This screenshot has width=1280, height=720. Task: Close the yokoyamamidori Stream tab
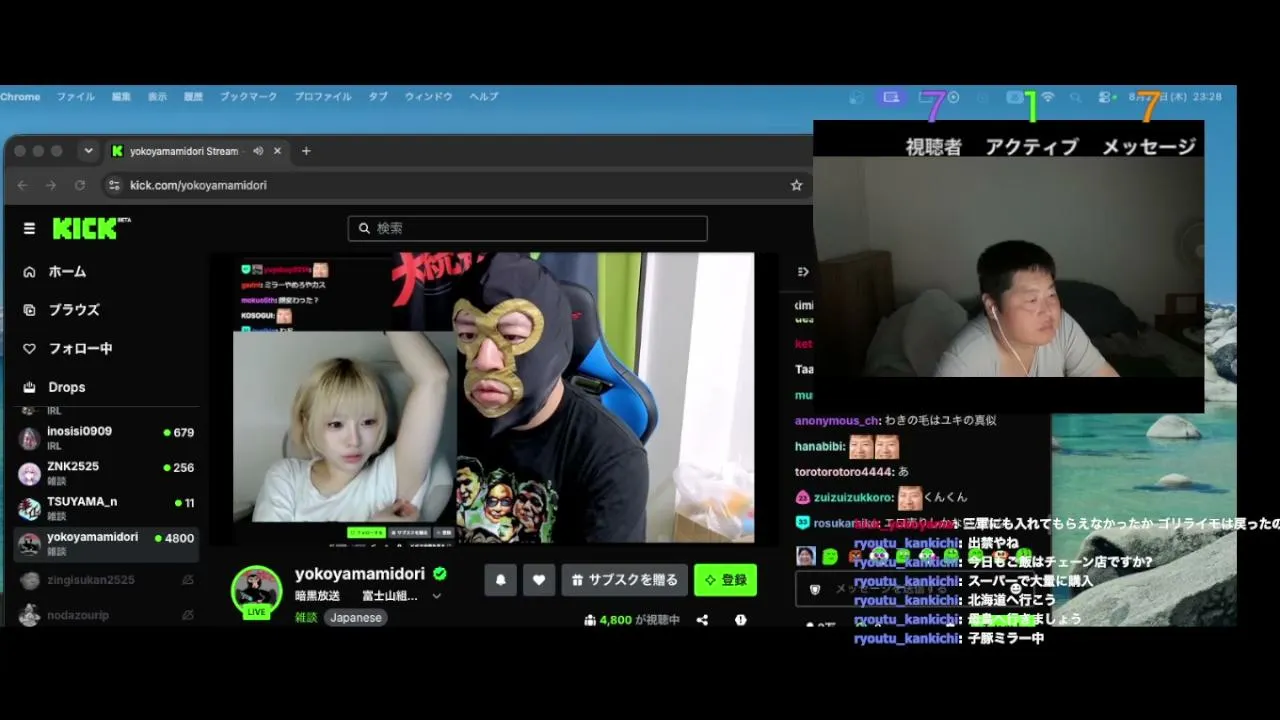pos(278,151)
